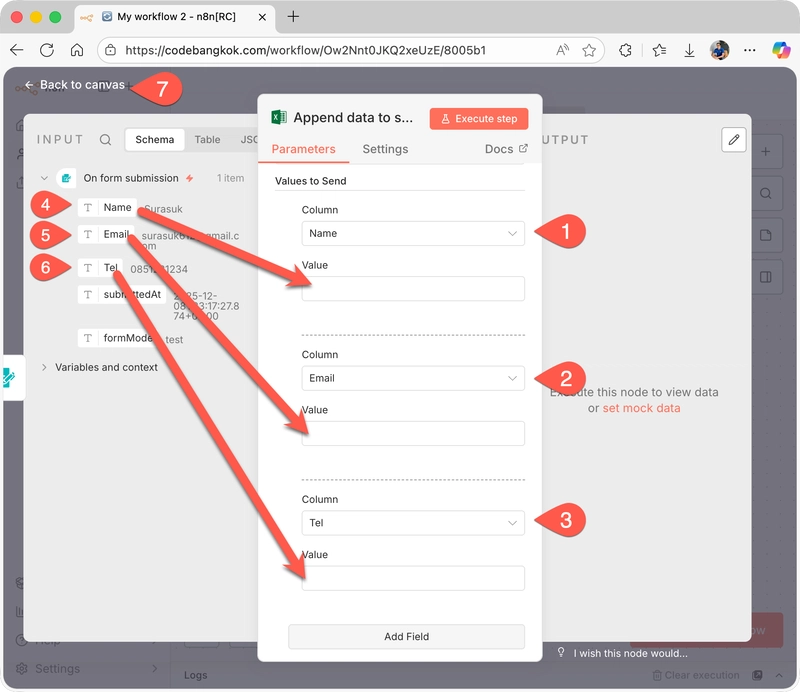Open the Column dropdown showing Email
800x692 pixels.
click(x=412, y=378)
